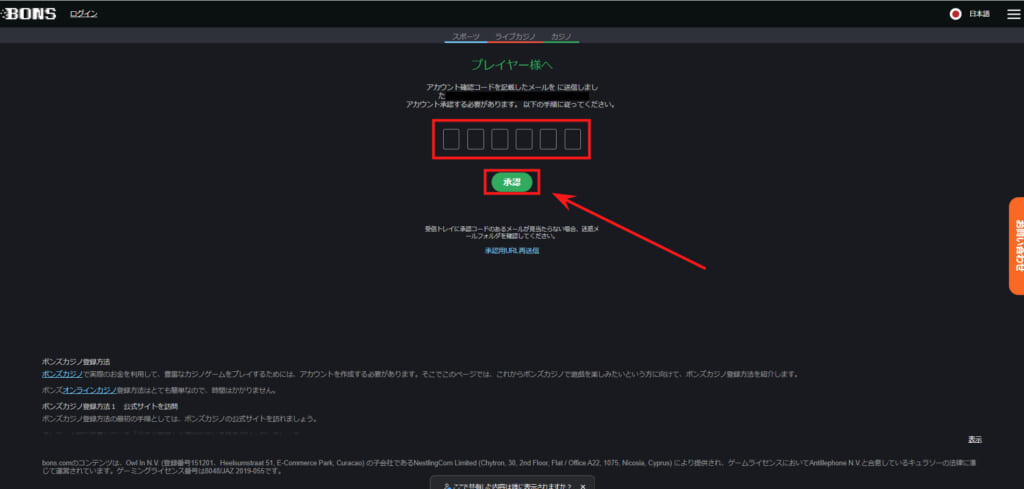Click the Japan flag icon

[x=955, y=14]
